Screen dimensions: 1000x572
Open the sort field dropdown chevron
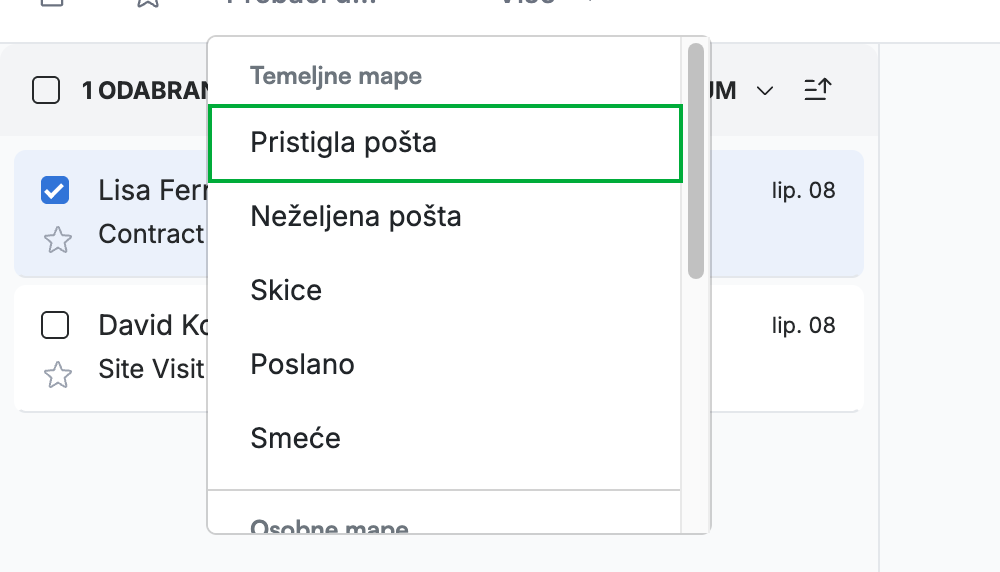(x=765, y=91)
